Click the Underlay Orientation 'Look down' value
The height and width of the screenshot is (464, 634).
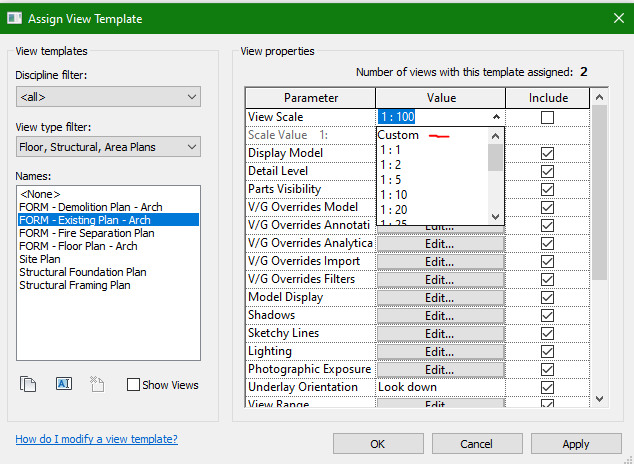(x=440, y=387)
